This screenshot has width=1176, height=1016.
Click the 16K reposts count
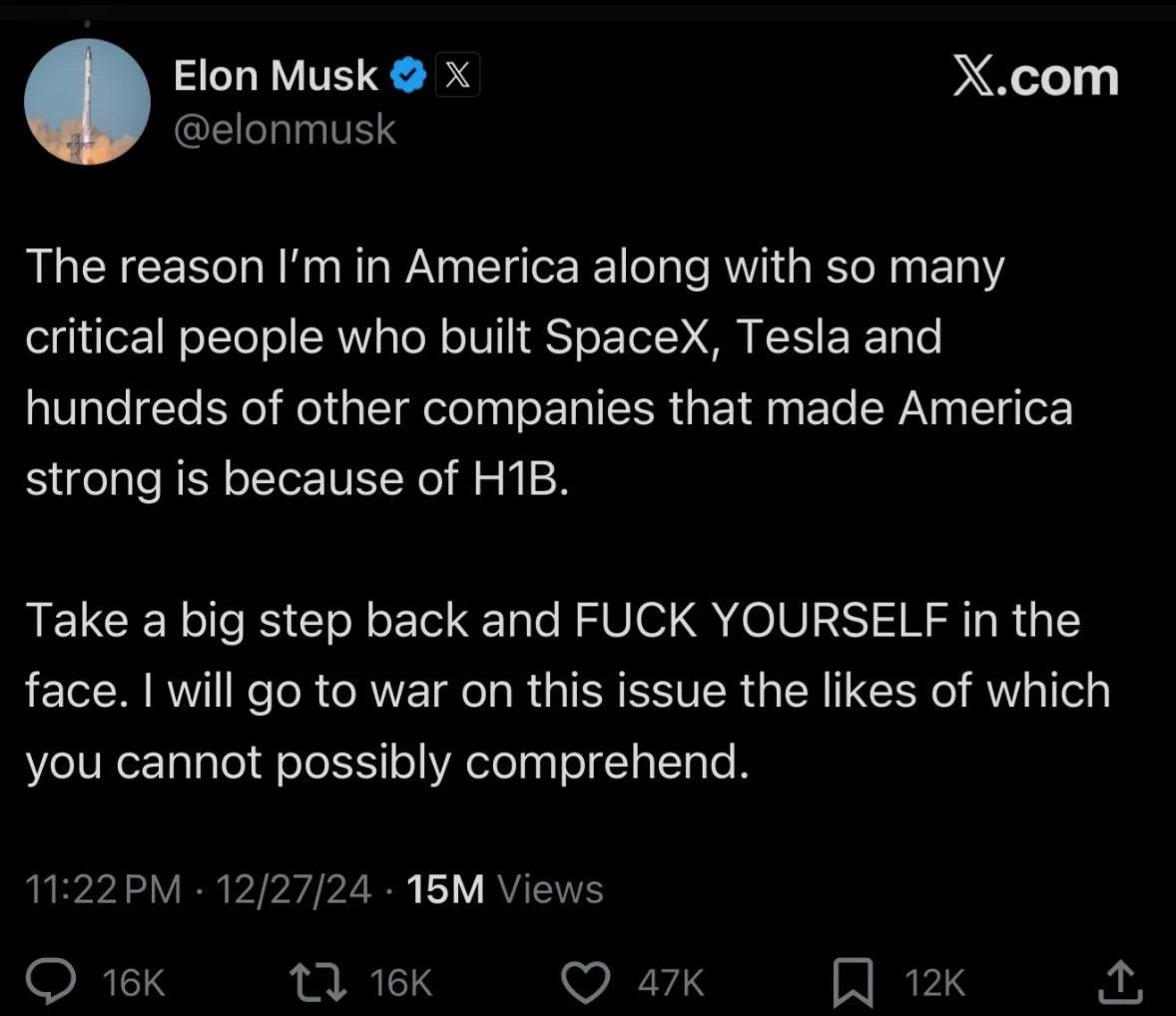pyautogui.click(x=401, y=982)
